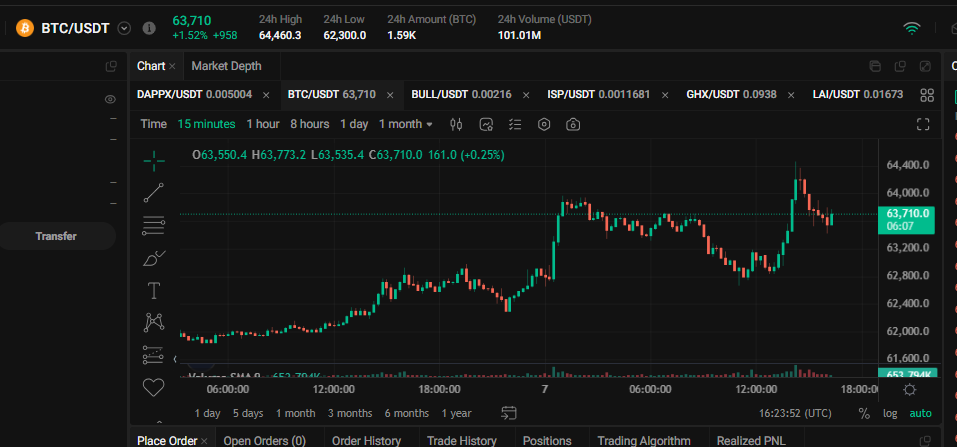Close the GHX/USDT chart tab

click(791, 95)
